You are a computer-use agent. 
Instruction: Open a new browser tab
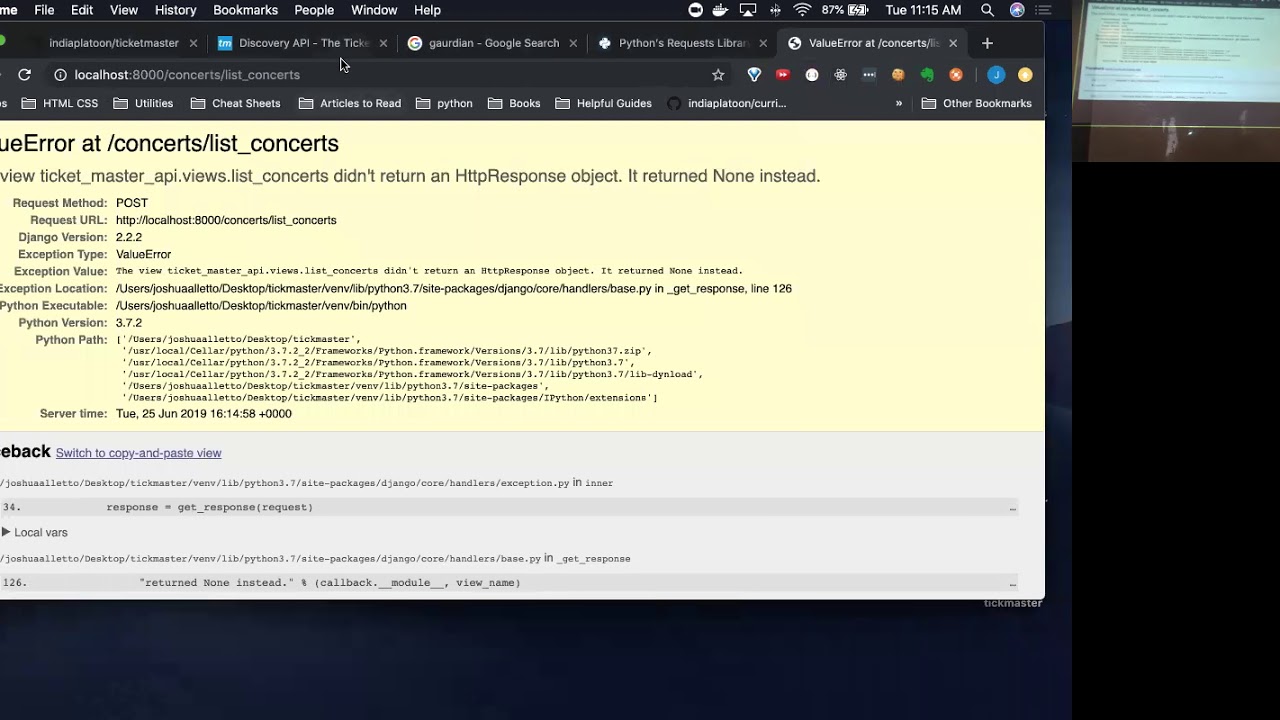pyautogui.click(x=987, y=43)
